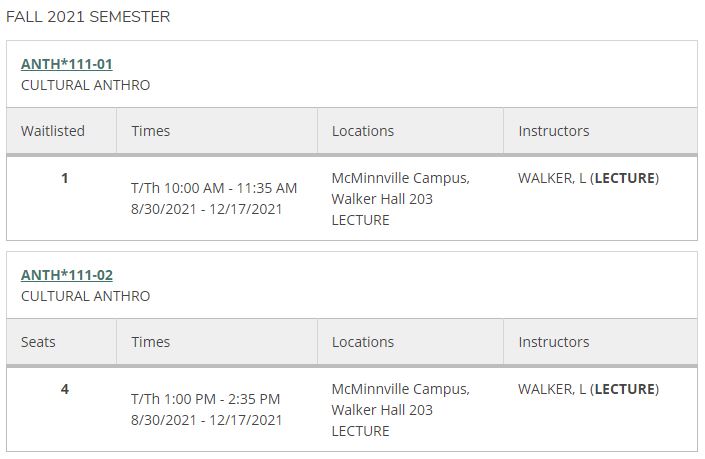Click the waitlisted count of 1

[65, 178]
